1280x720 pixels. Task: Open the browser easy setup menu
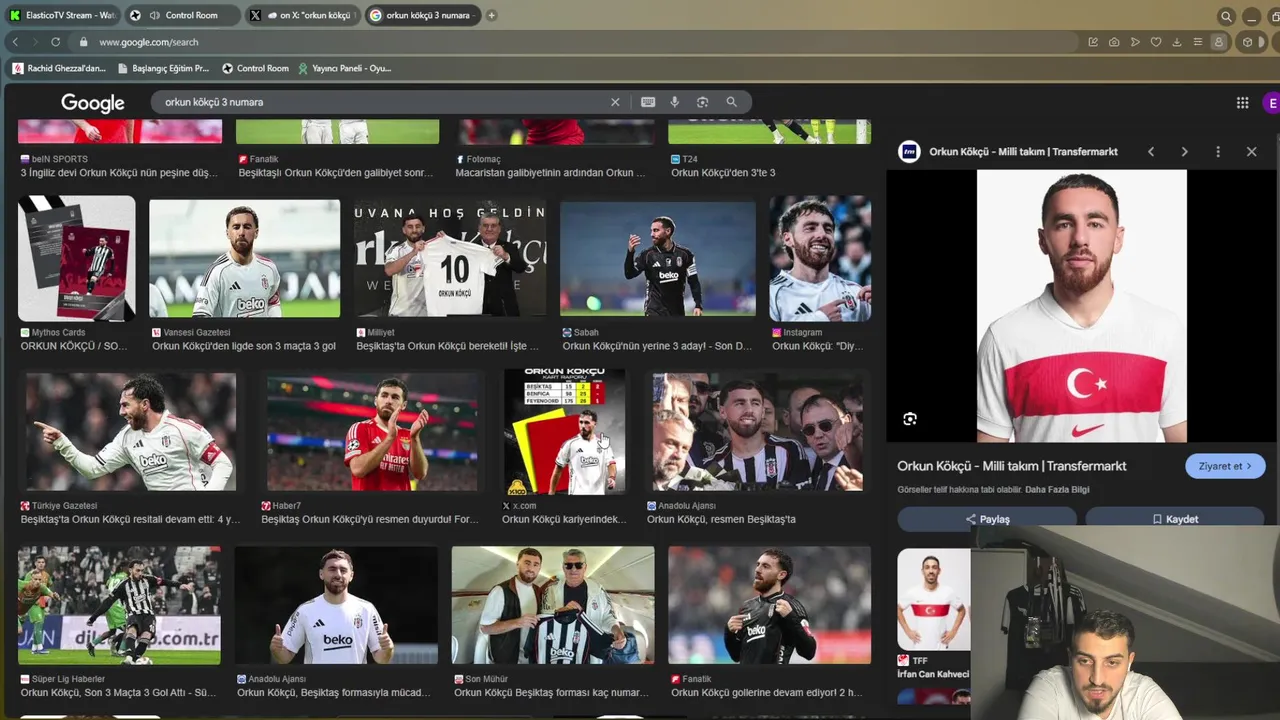point(1198,42)
